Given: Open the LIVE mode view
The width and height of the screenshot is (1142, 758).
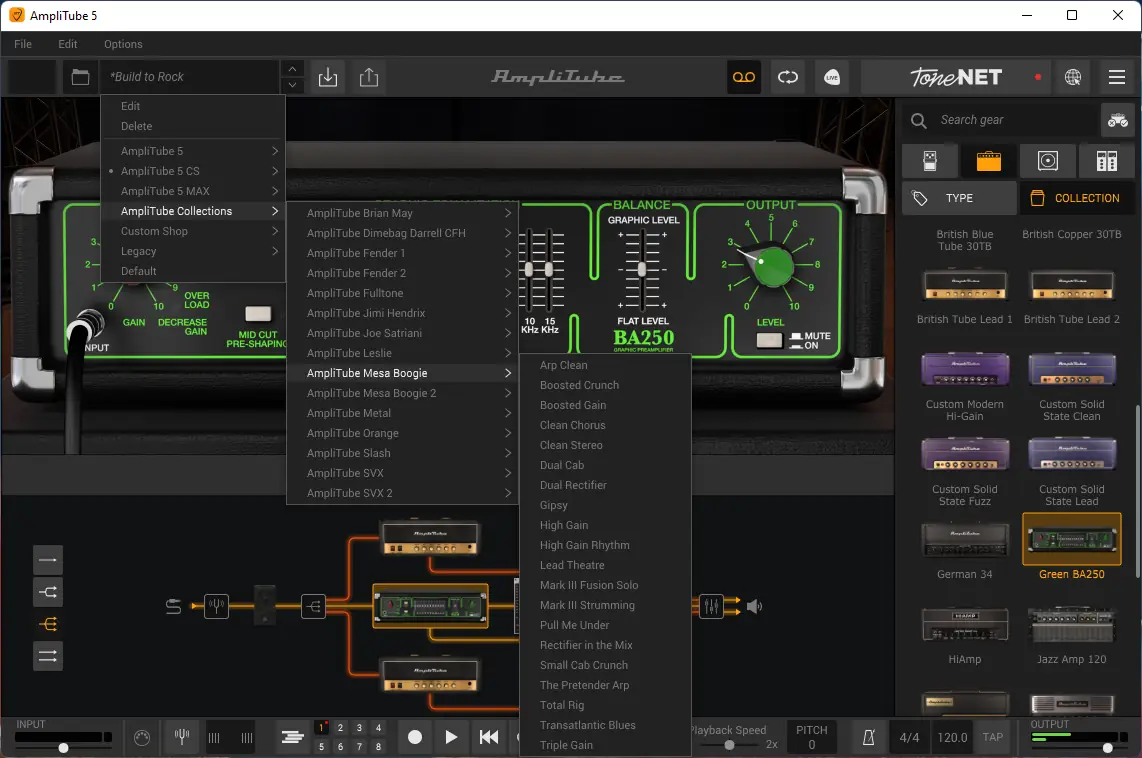Looking at the screenshot, I should [x=831, y=77].
